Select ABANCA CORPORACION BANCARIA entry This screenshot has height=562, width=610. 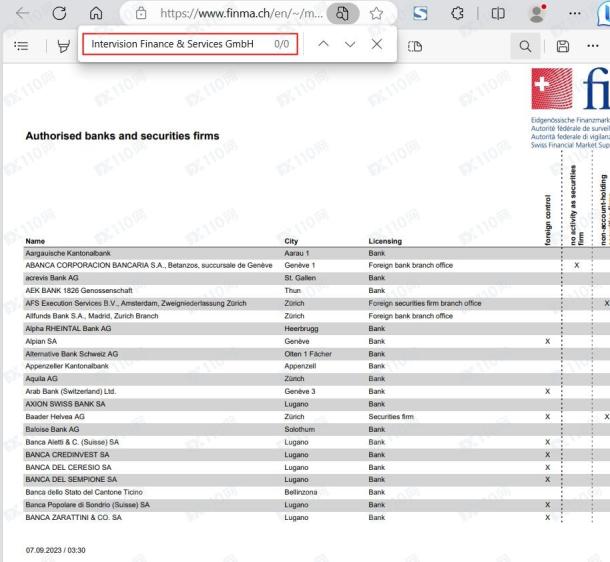149,265
